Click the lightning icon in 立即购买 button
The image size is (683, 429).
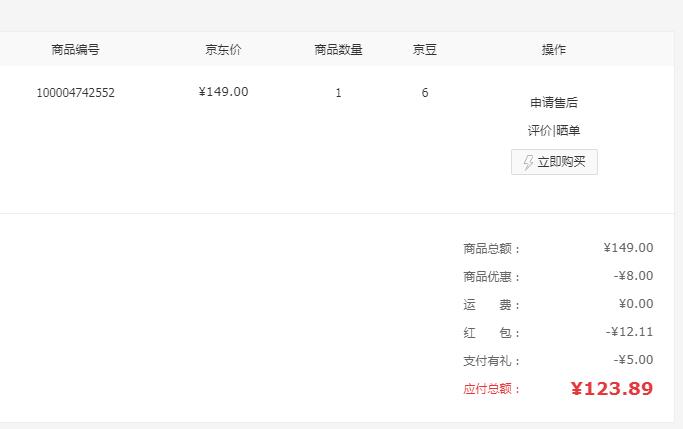tap(528, 162)
